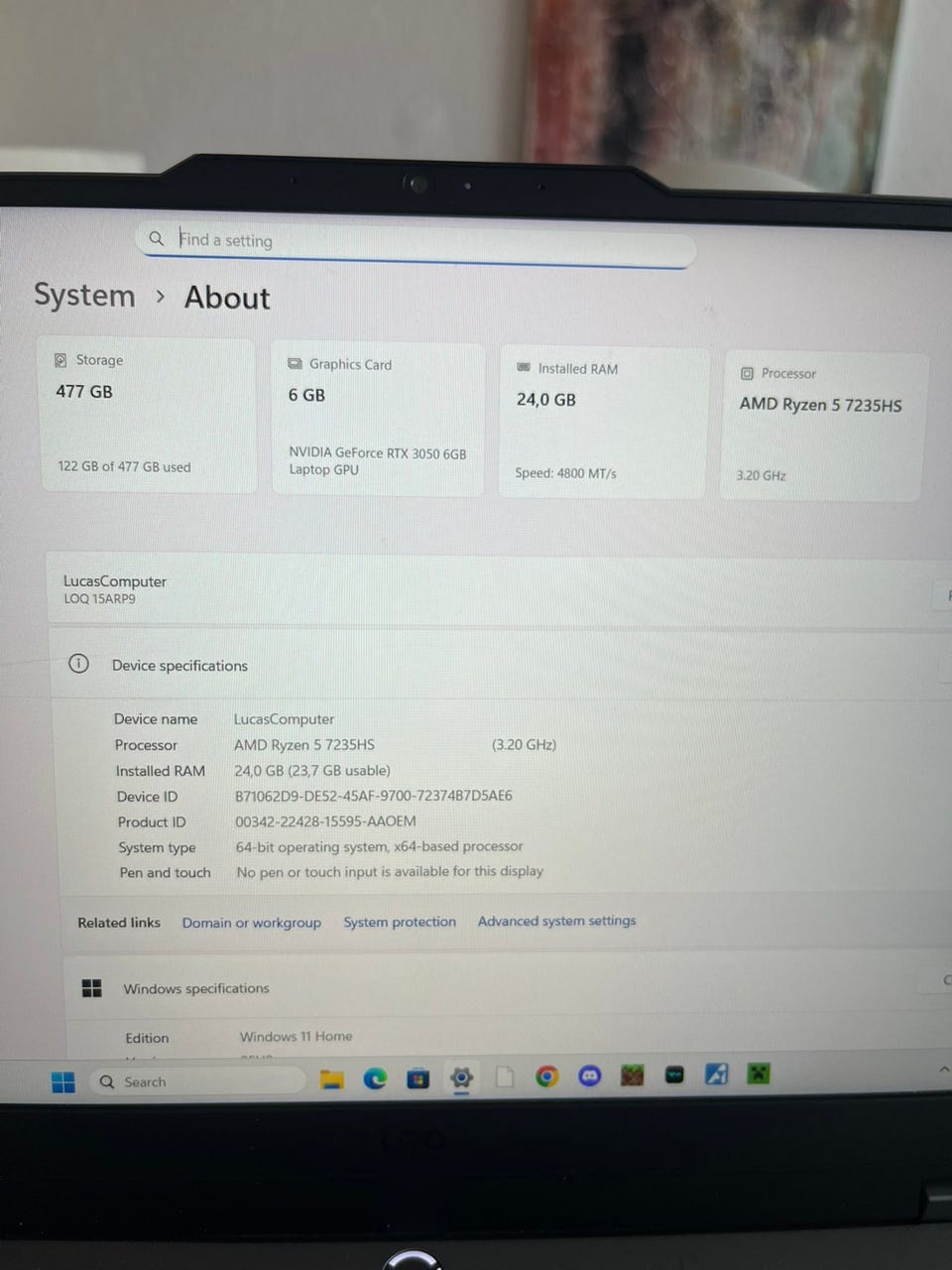Click the magnifier icon in Find a setting
This screenshot has width=952, height=1270.
[x=156, y=238]
